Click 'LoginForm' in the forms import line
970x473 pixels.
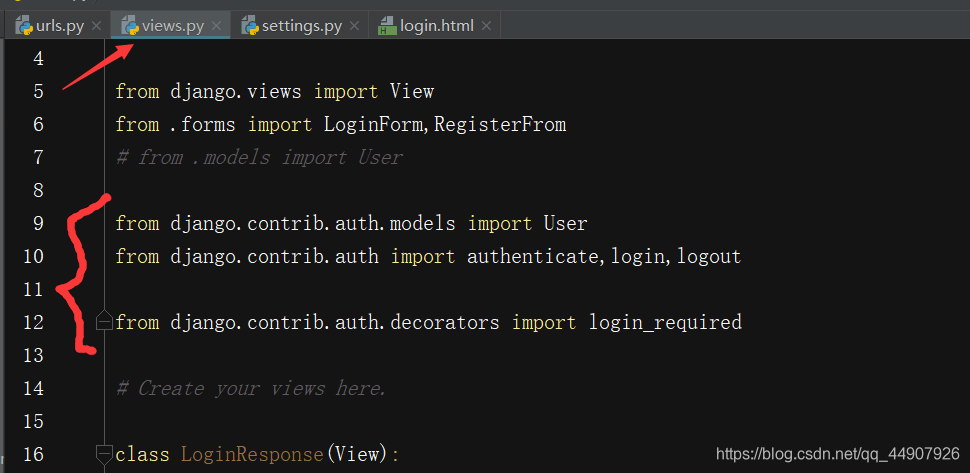(373, 125)
